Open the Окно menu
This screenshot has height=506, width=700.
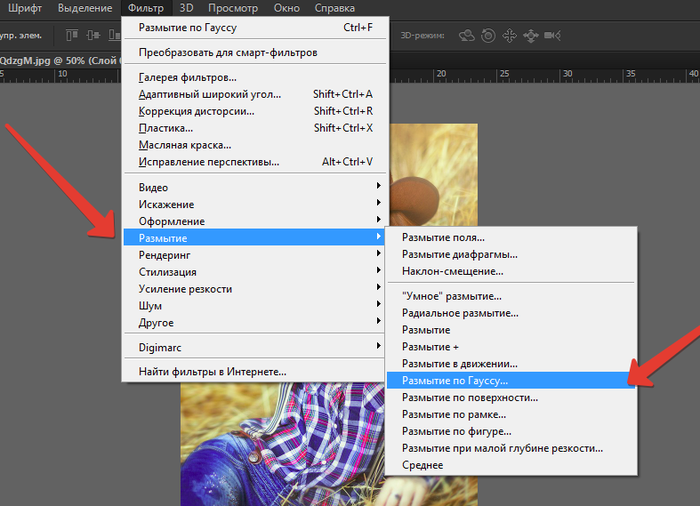pyautogui.click(x=287, y=8)
